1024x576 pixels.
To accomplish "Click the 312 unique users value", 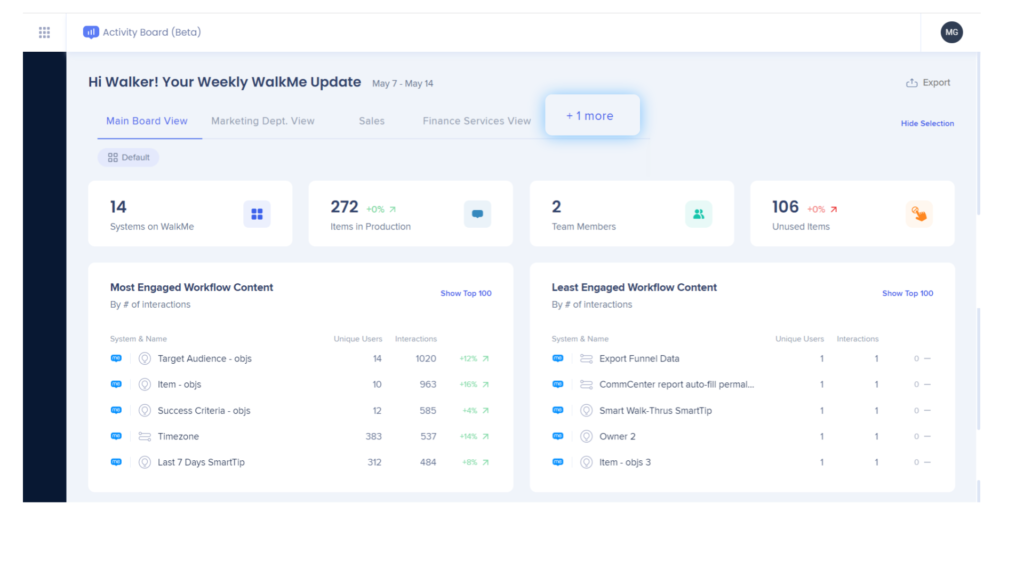I will coord(374,462).
